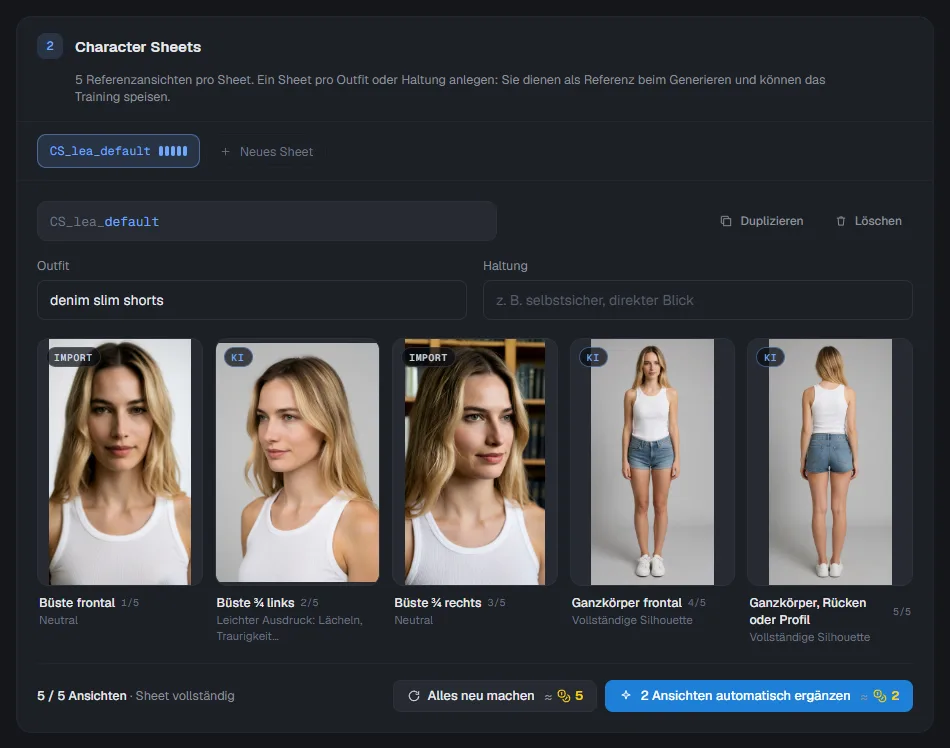Viewport: 950px width, 748px height.
Task: Open the Ganzkörper Rücken thumbnail
Action: tap(829, 462)
